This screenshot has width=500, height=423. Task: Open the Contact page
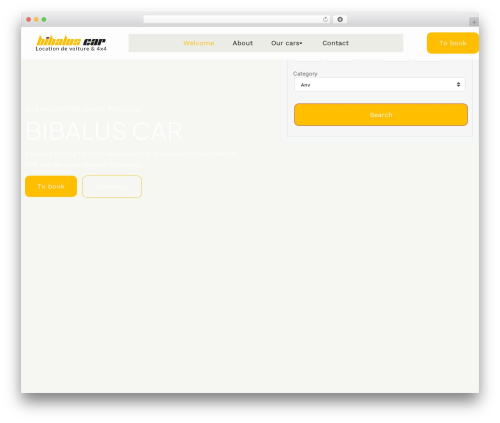coord(335,43)
